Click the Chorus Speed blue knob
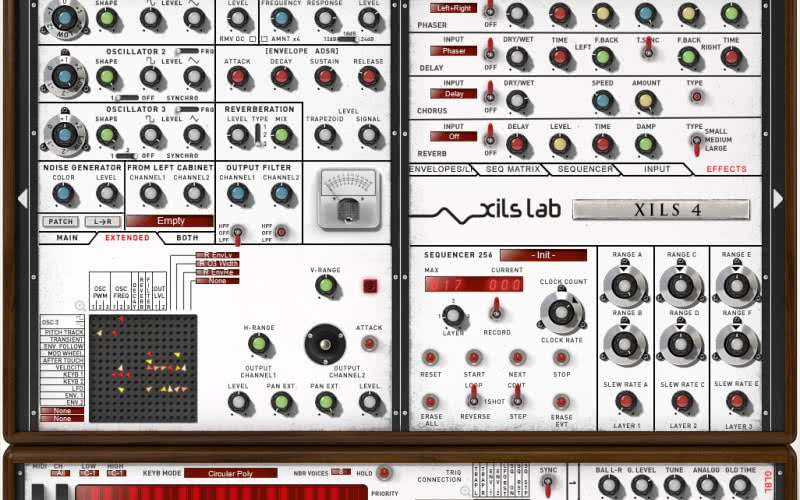 pos(603,101)
